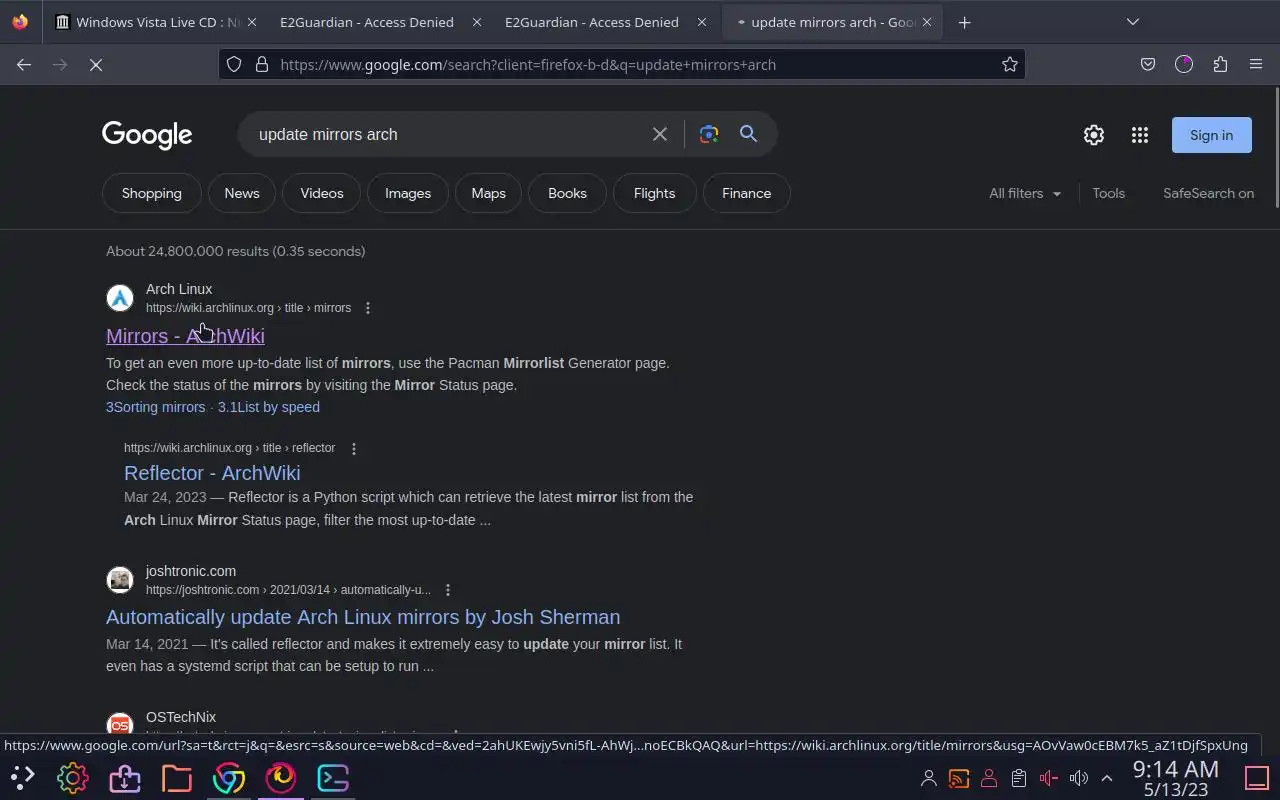
Task: Select the Maps filter
Action: coord(489,193)
